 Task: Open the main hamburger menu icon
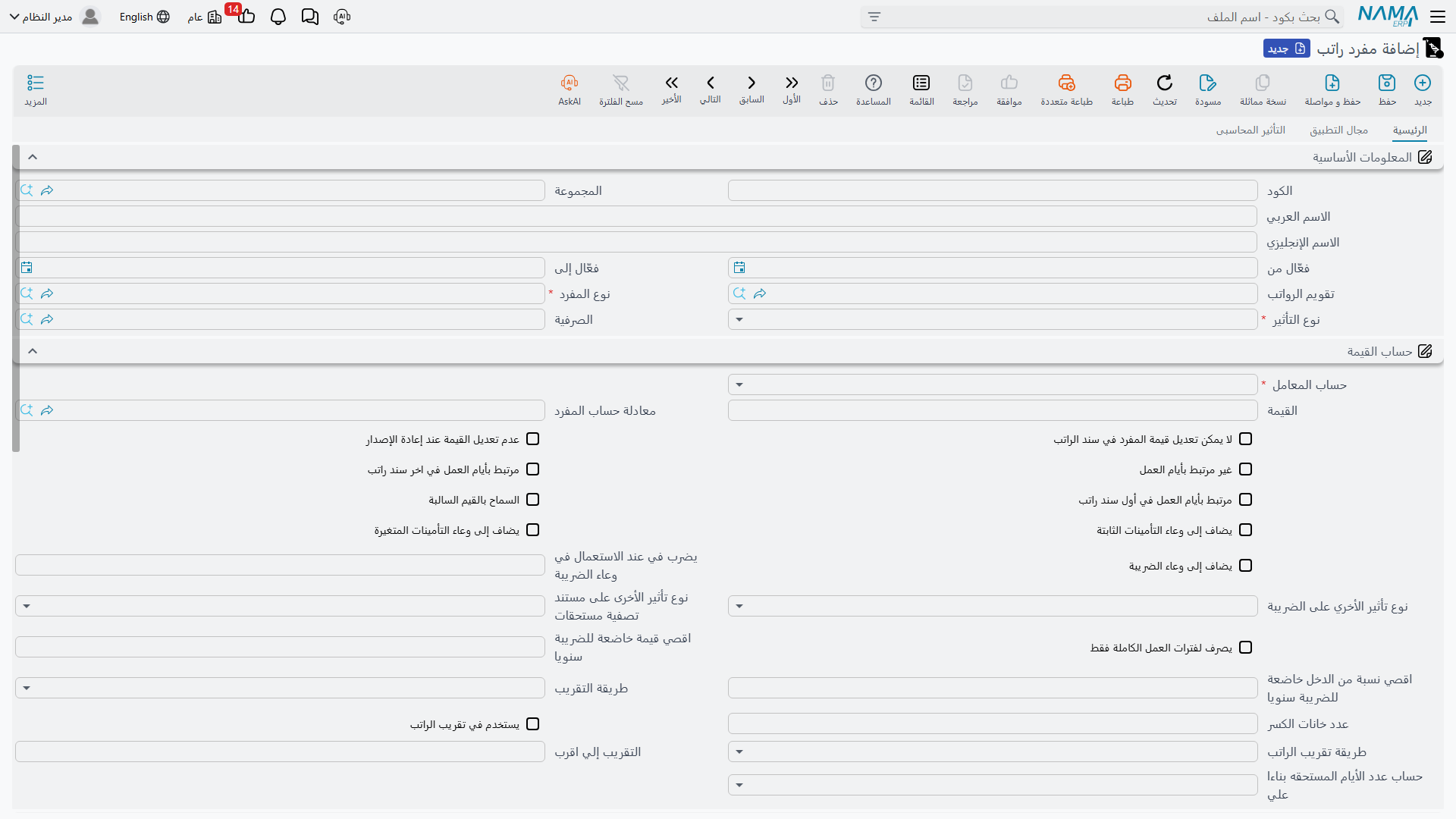pos(1438,17)
